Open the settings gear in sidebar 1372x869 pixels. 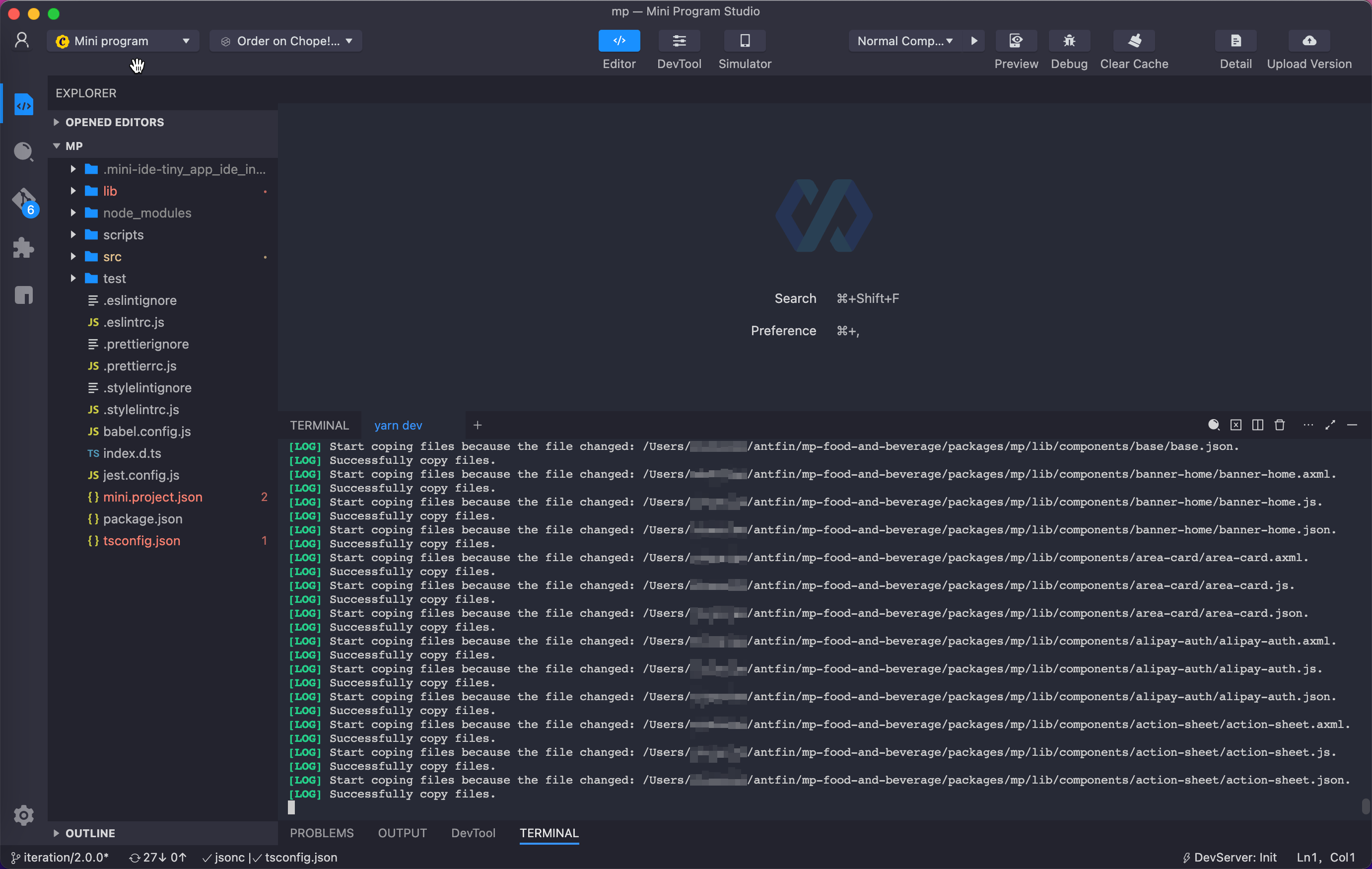click(x=23, y=815)
